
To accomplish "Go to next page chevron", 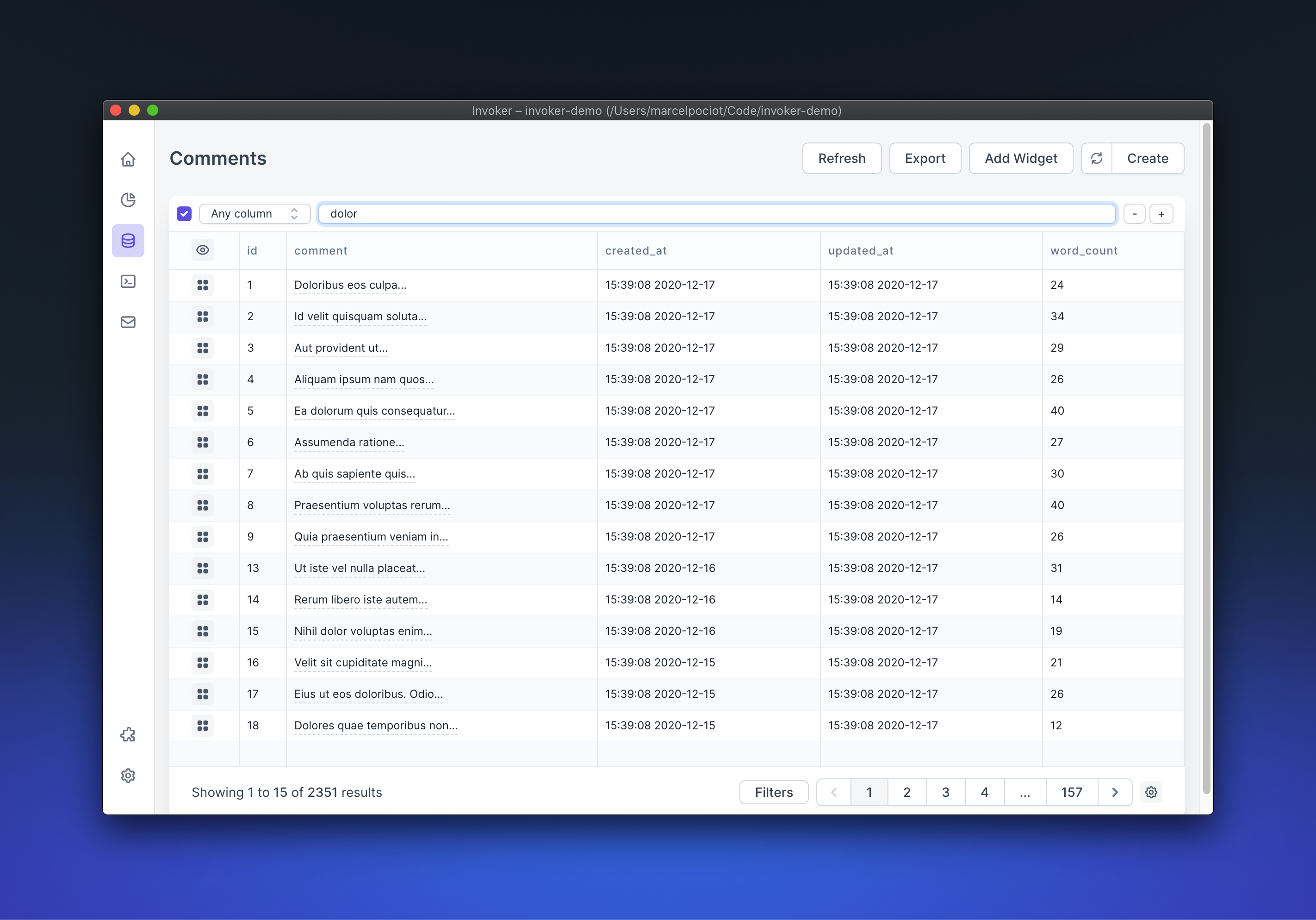I will tap(1114, 792).
